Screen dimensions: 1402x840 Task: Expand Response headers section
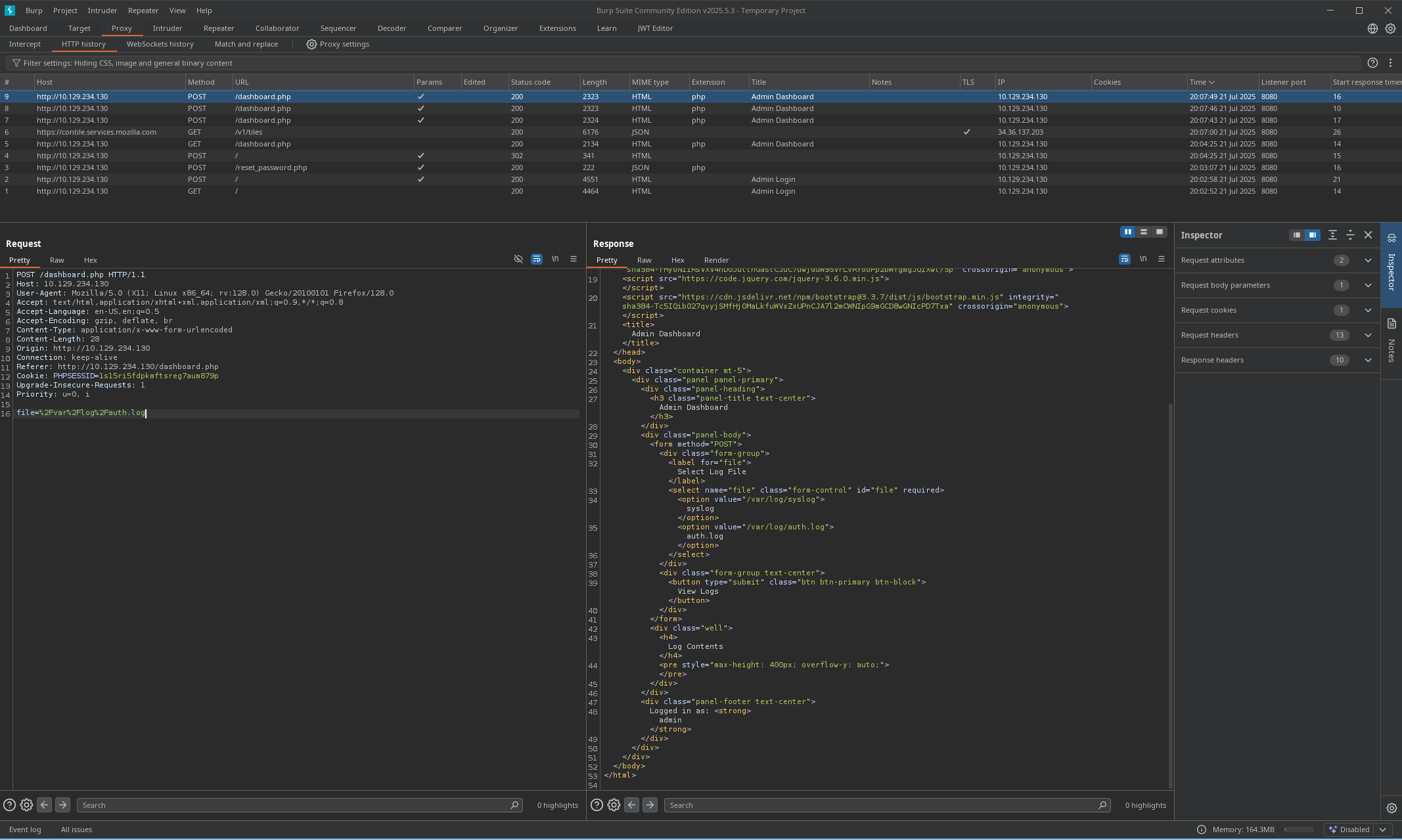pos(1368,360)
